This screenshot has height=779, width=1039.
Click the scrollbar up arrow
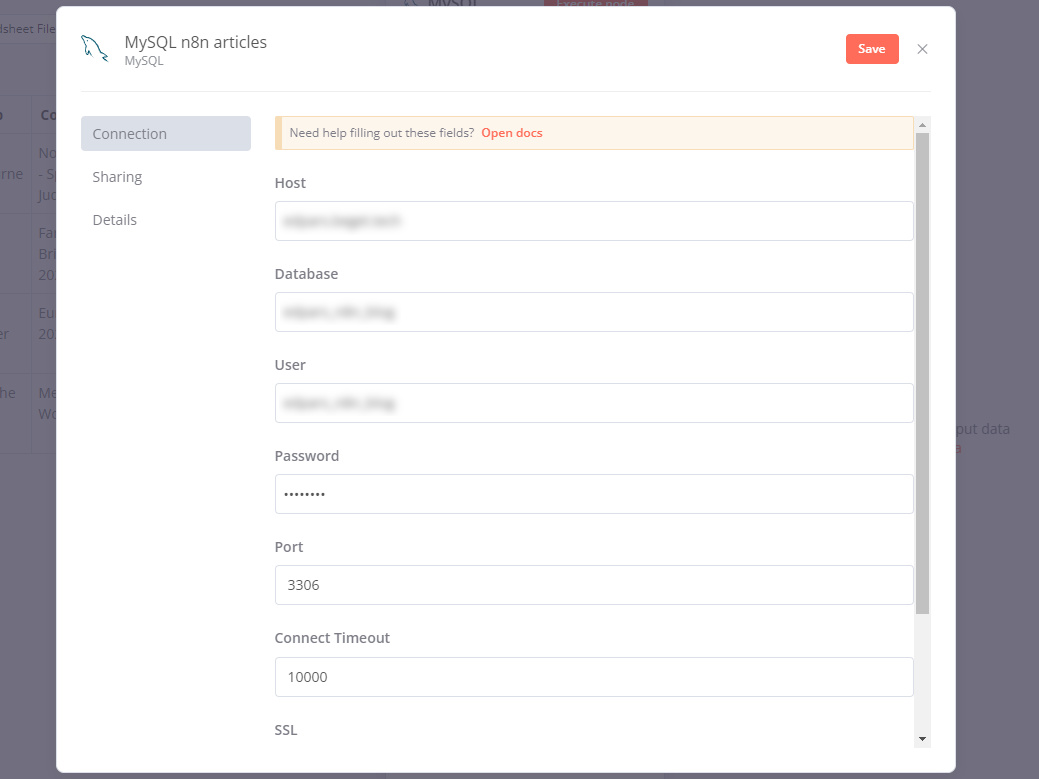point(921,123)
